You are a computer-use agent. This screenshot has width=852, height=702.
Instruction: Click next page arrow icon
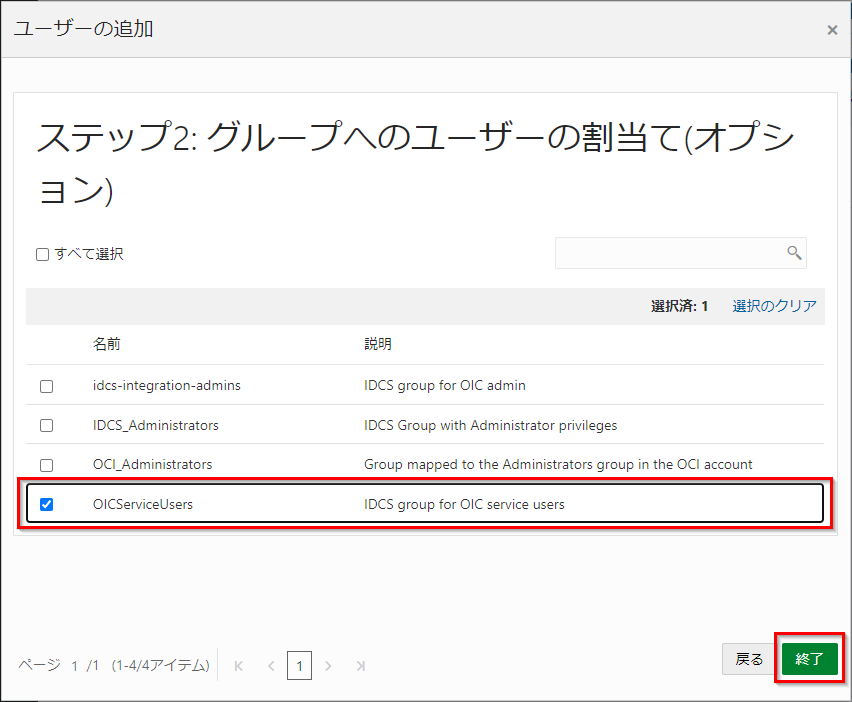pos(328,665)
